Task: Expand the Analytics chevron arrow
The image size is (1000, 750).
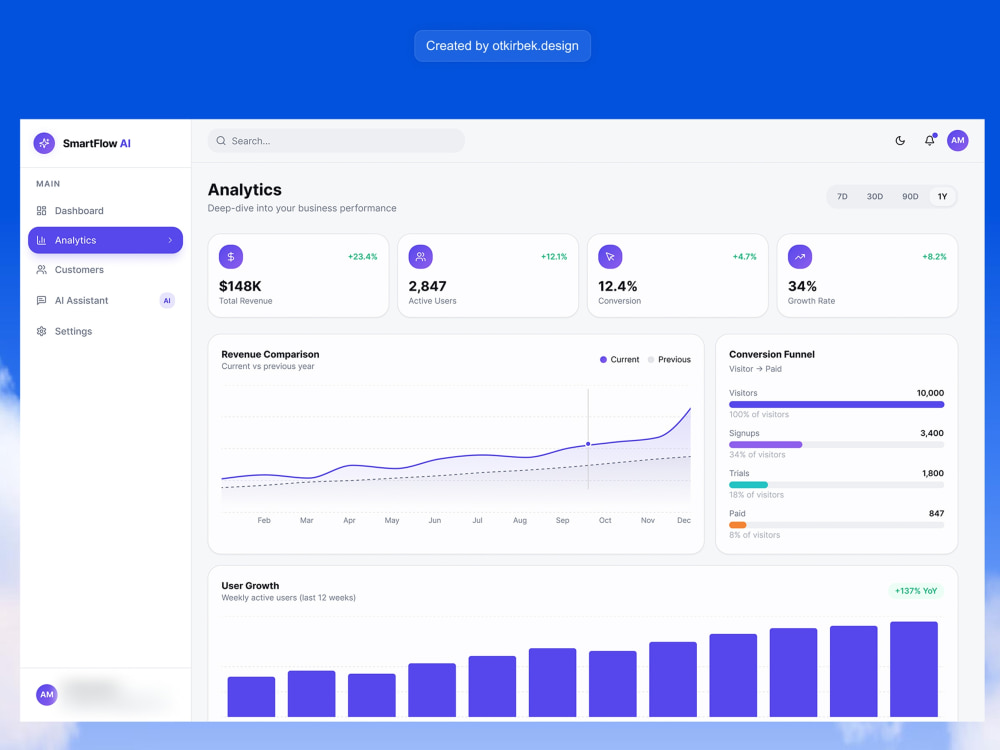Action: [170, 240]
